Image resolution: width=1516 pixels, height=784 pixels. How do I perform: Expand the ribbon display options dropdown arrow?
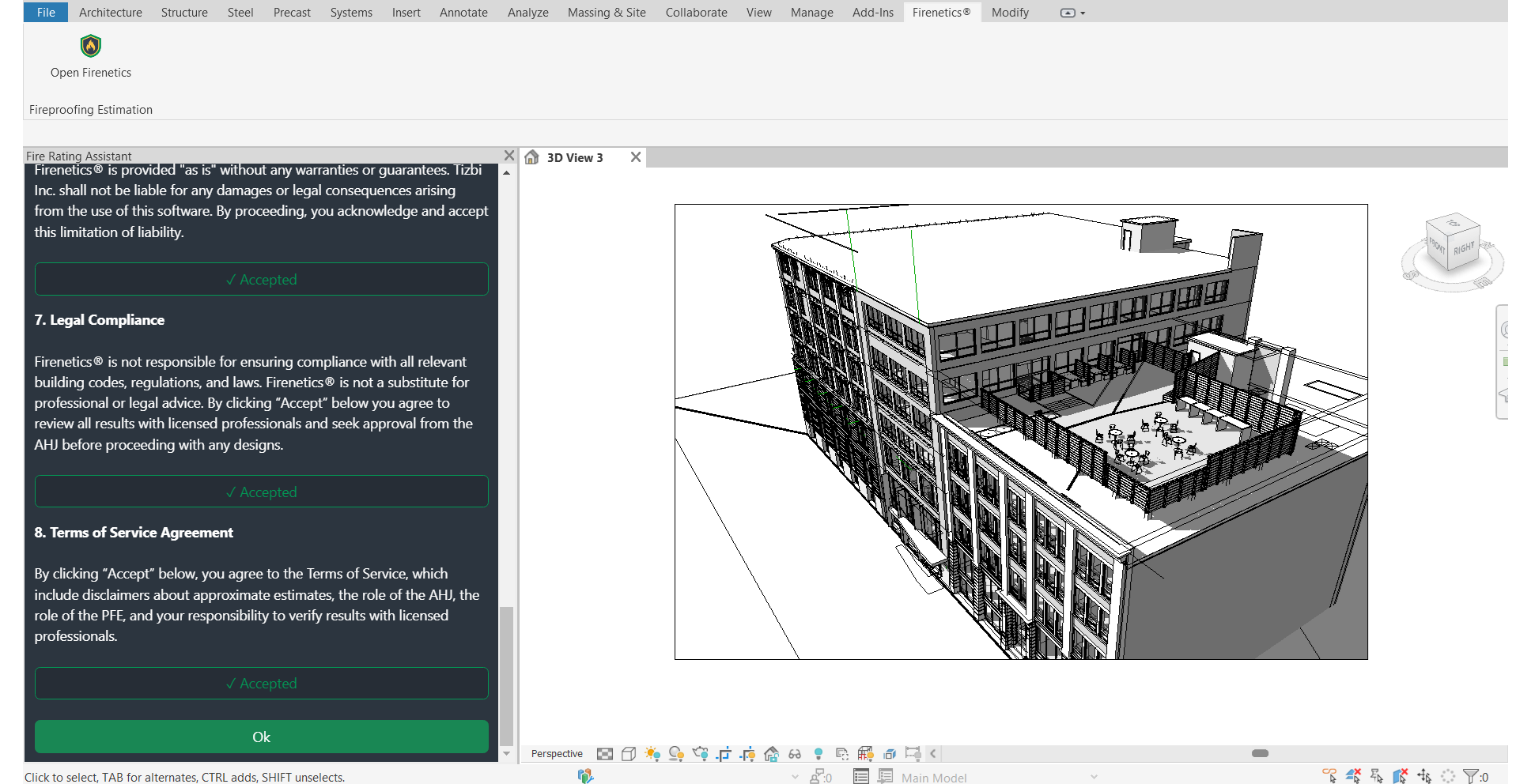tap(1083, 13)
